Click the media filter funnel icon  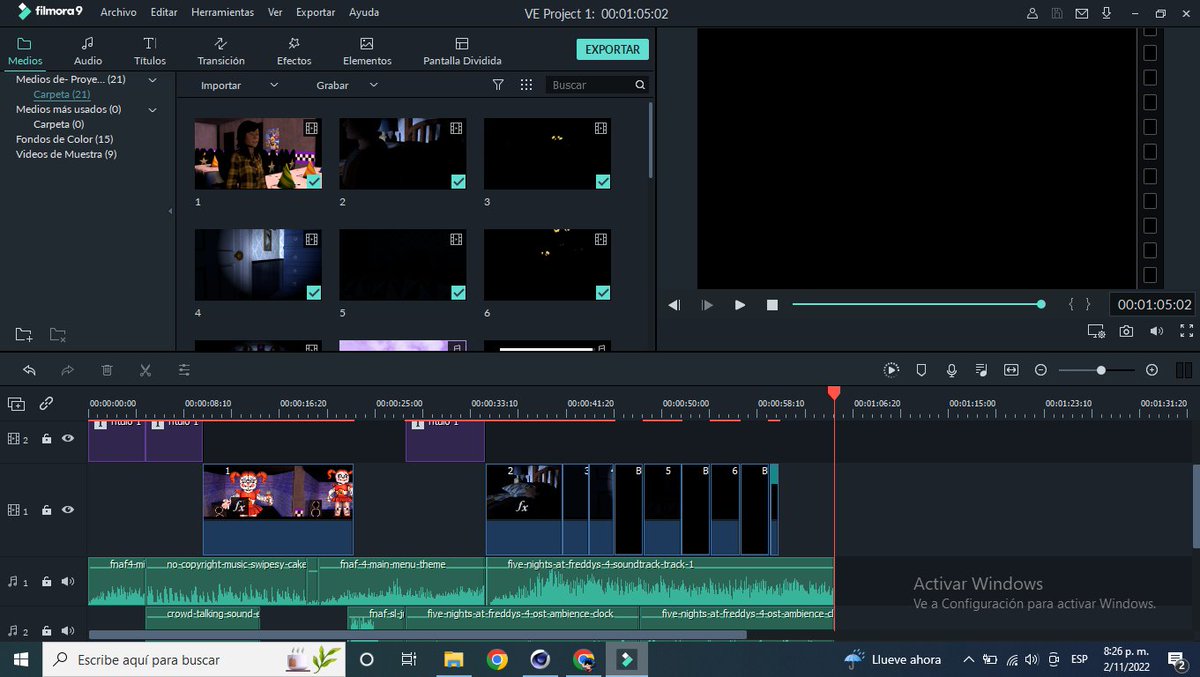click(x=498, y=85)
